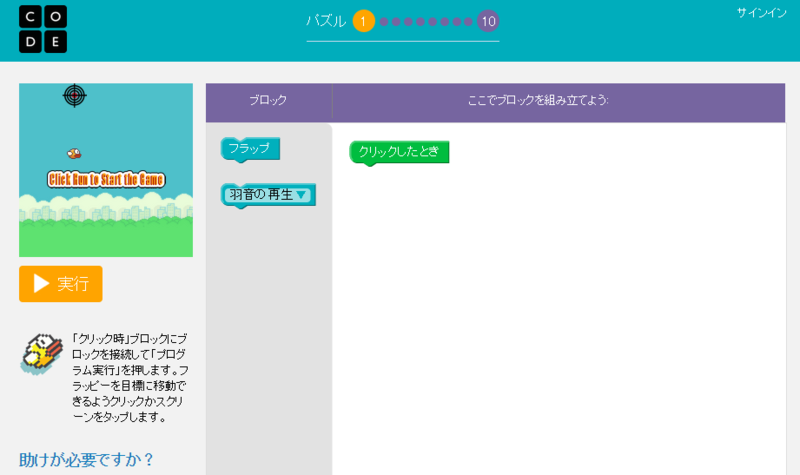Go to puzzle 6 progress dot
This screenshot has width=800, height=475.
coord(433,21)
